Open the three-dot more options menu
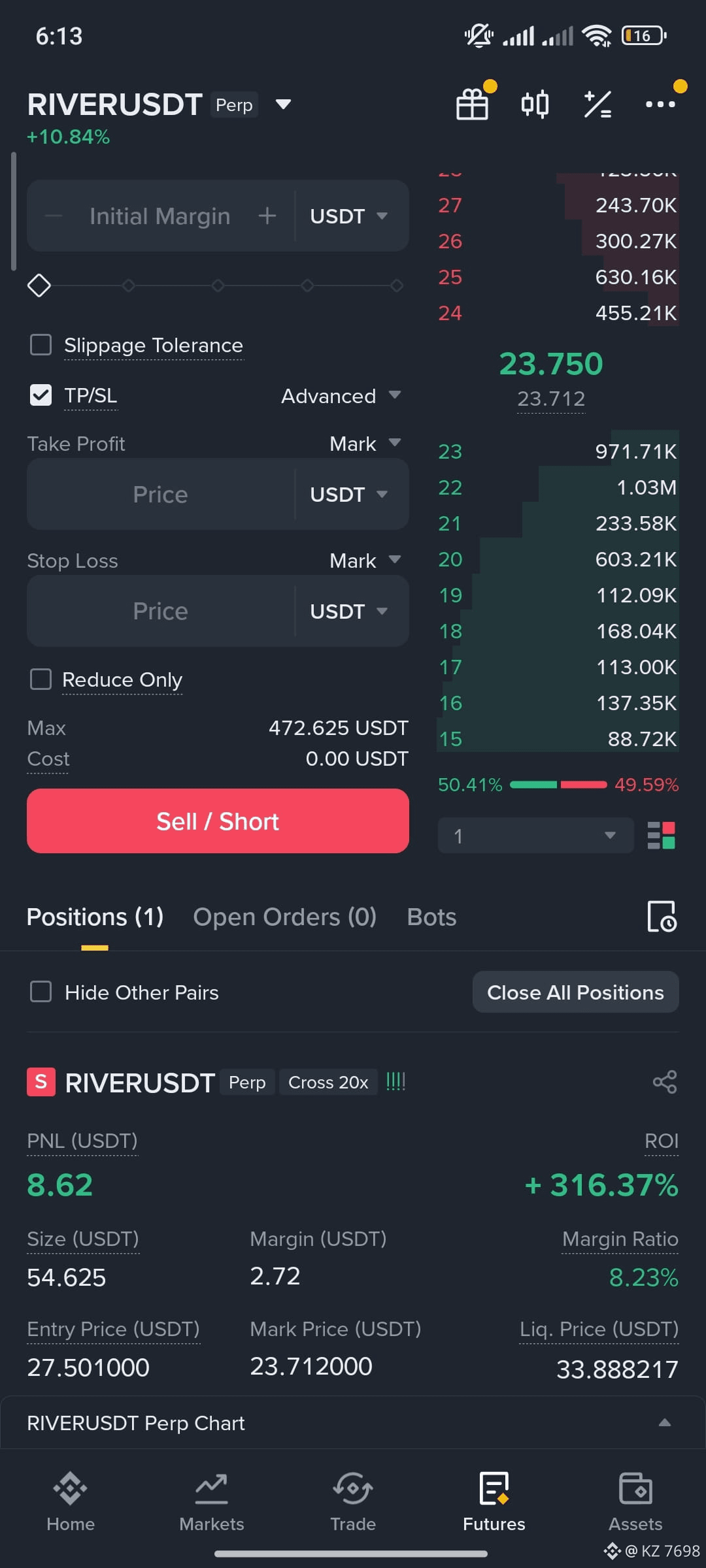 coord(660,105)
